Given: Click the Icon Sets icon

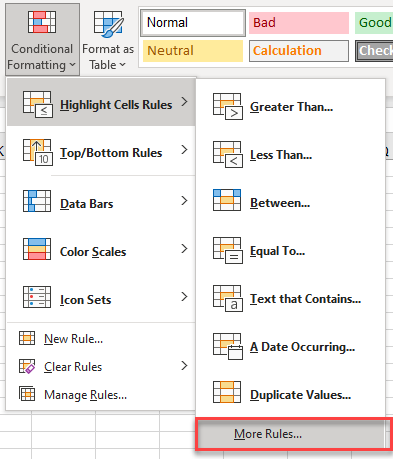Looking at the screenshot, I should tap(37, 297).
